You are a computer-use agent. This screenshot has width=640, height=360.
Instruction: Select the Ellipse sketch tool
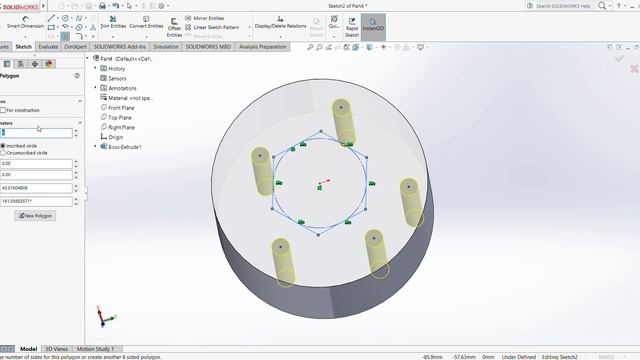[79, 27]
